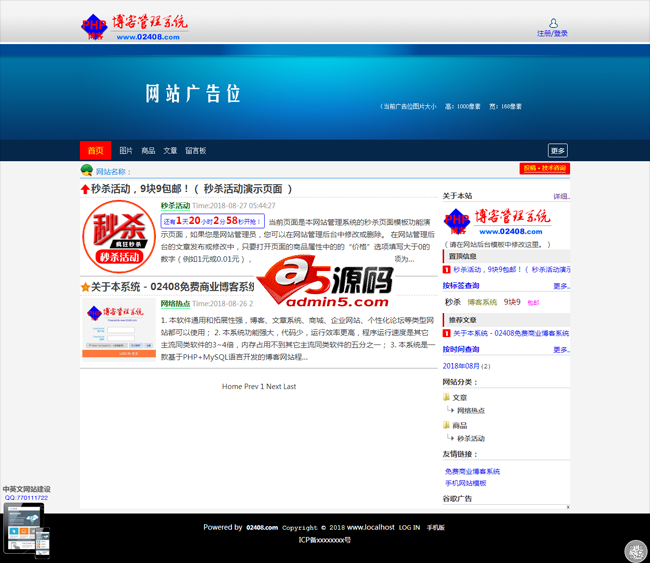Open the 文章 category in sidebar
This screenshot has width=650, height=563.
pyautogui.click(x=460, y=398)
